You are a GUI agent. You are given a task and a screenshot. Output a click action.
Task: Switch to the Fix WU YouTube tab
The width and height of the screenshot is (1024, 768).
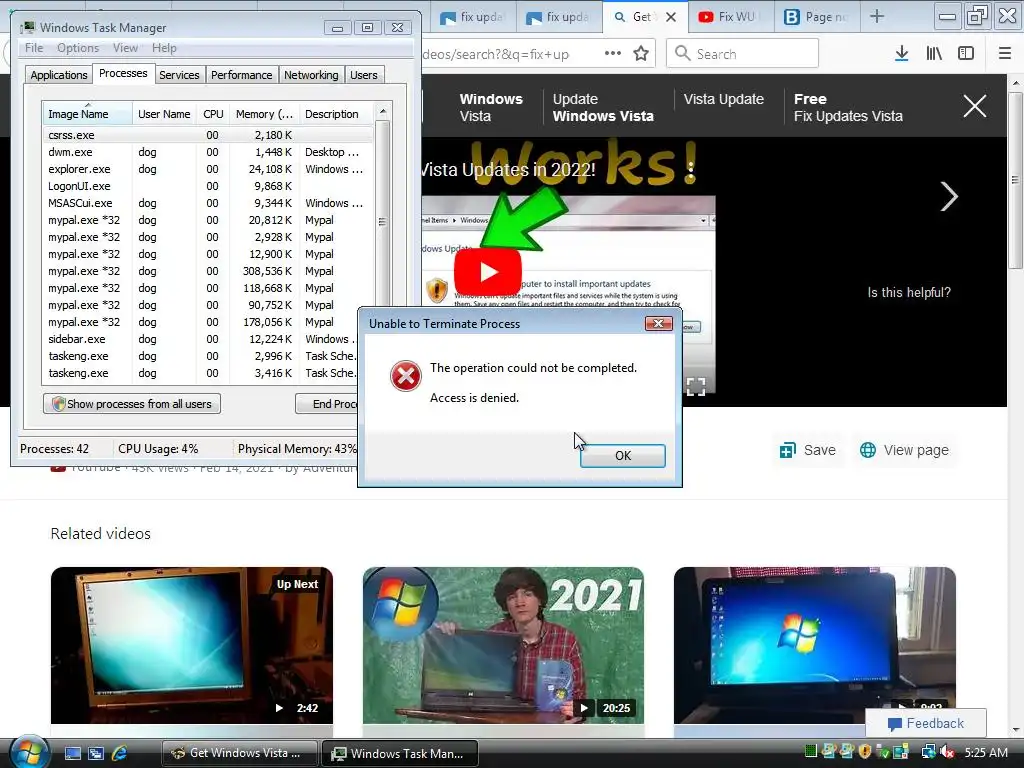point(731,17)
